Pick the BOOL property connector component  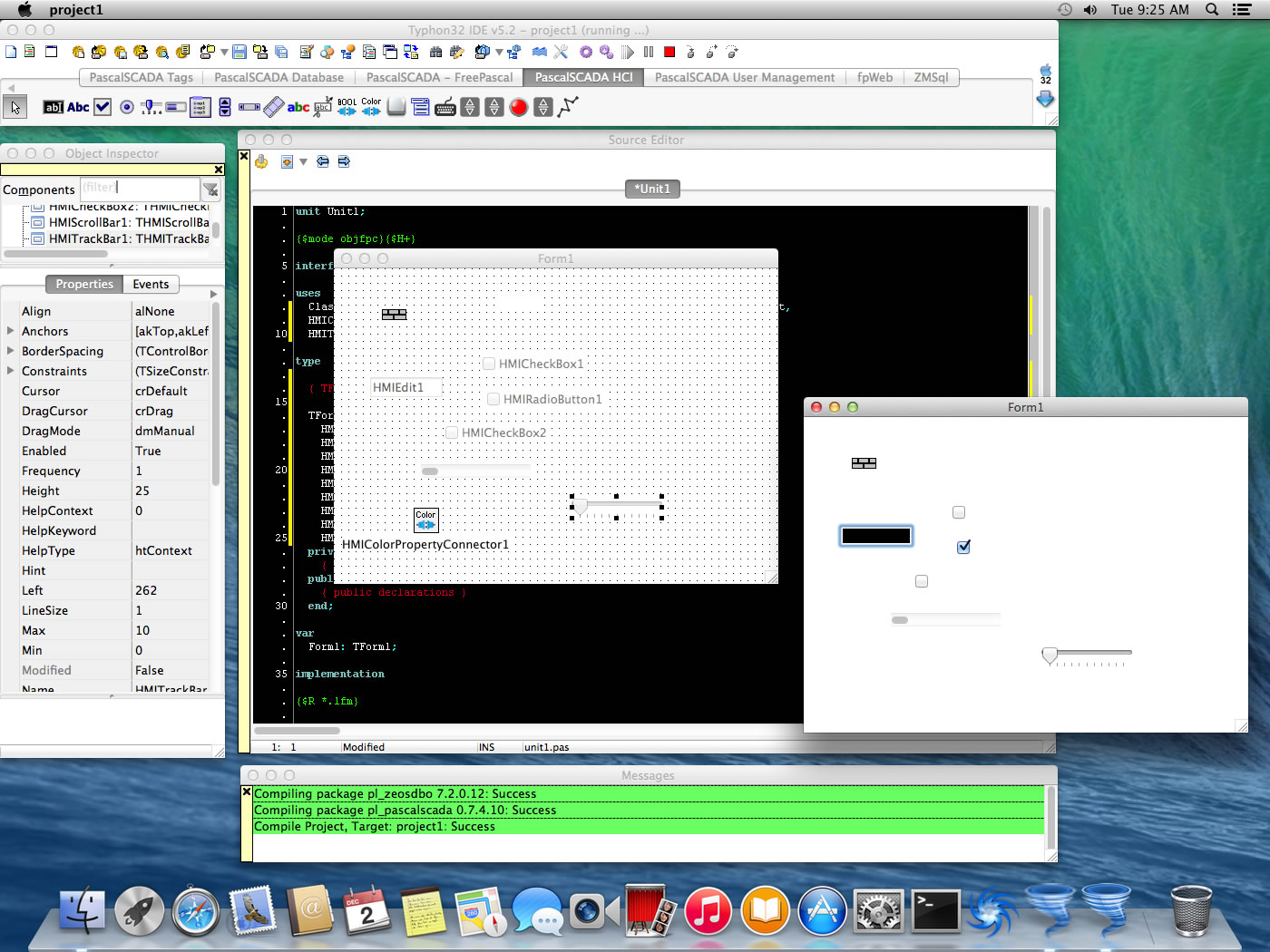pyautogui.click(x=347, y=107)
